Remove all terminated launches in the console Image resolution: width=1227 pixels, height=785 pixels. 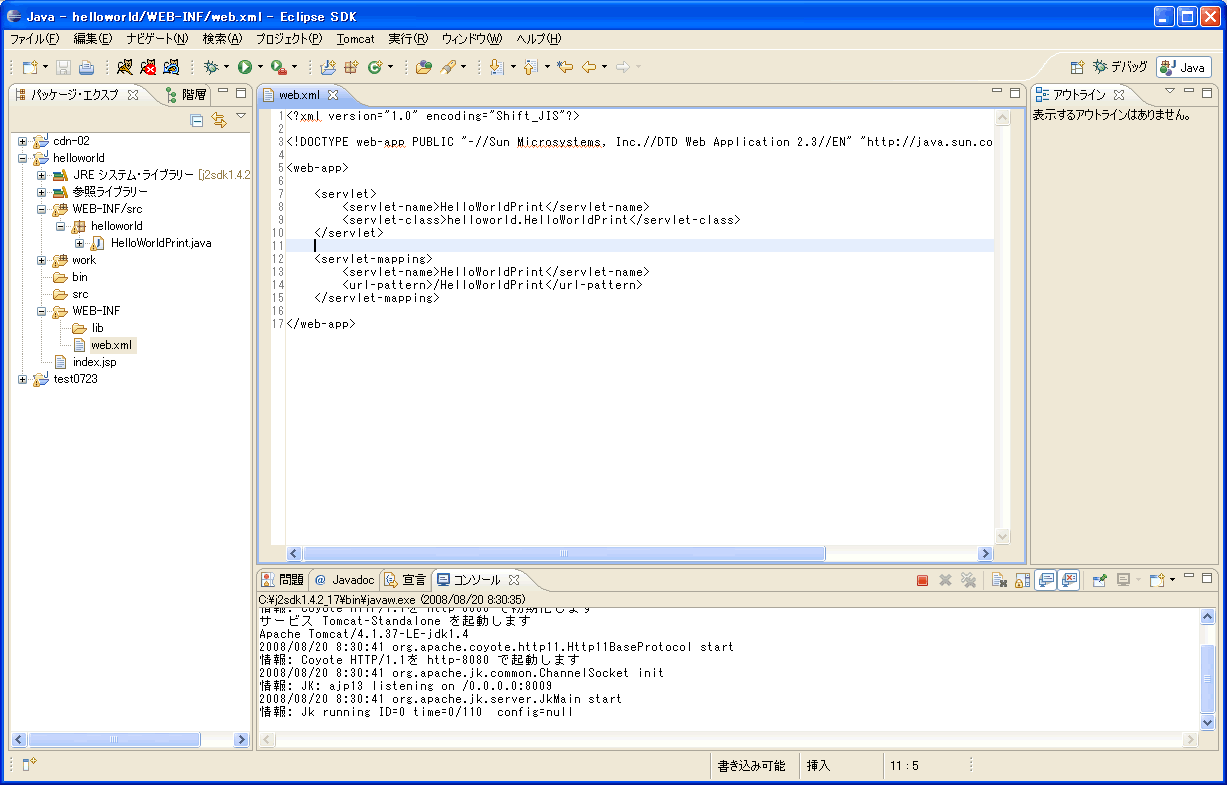coord(968,580)
